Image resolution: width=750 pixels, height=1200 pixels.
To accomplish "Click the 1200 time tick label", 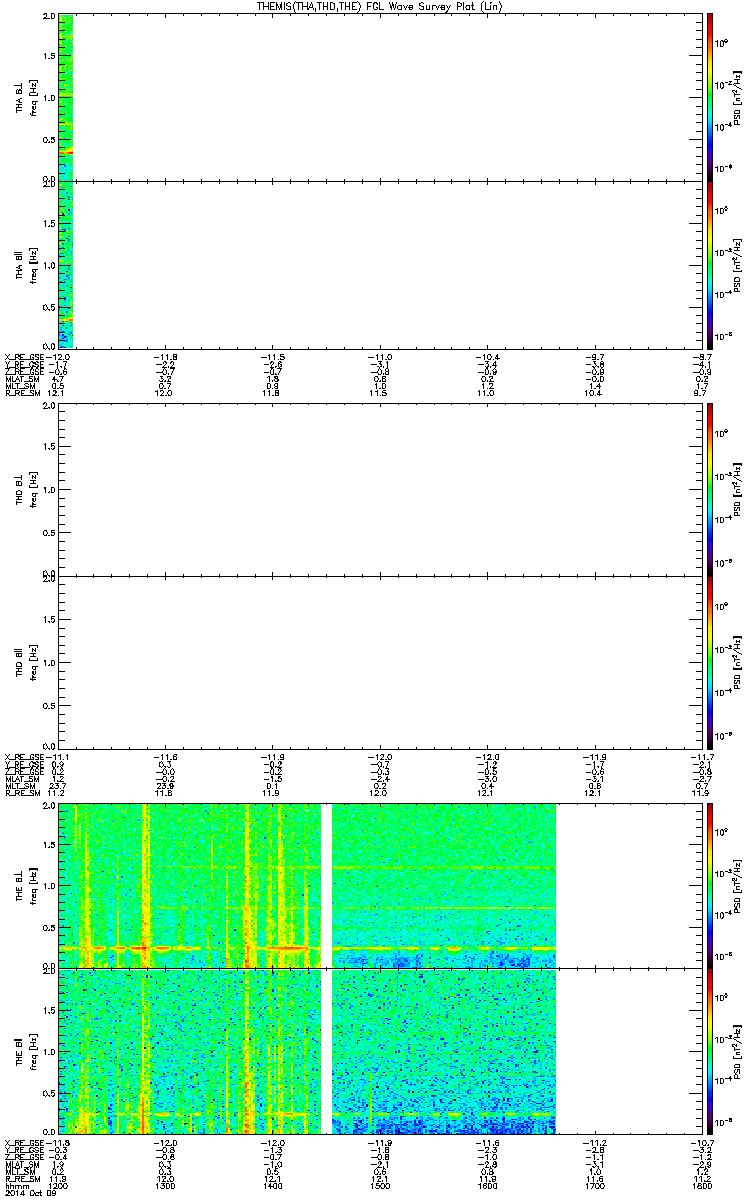I will pyautogui.click(x=59, y=1187).
